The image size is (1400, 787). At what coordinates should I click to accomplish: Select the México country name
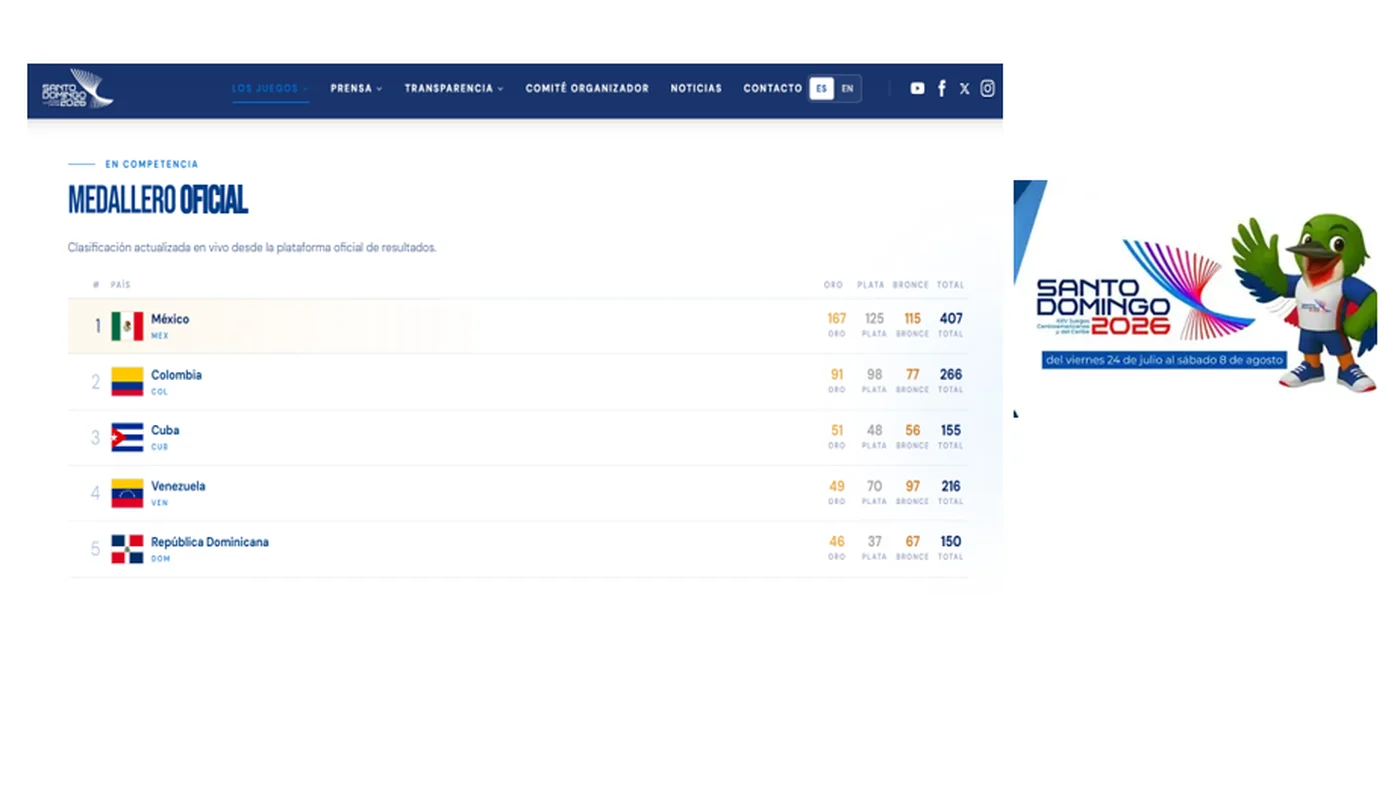(170, 319)
